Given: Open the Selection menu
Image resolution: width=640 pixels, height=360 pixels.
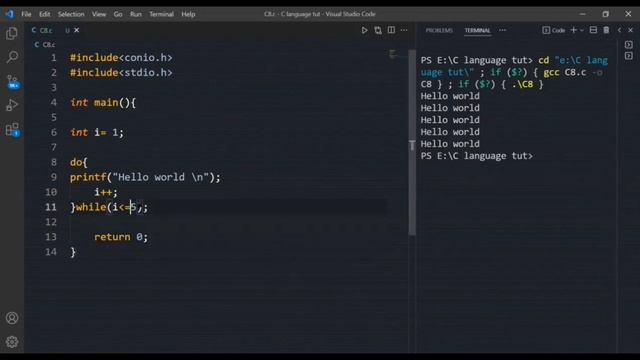Looking at the screenshot, I should [71, 14].
